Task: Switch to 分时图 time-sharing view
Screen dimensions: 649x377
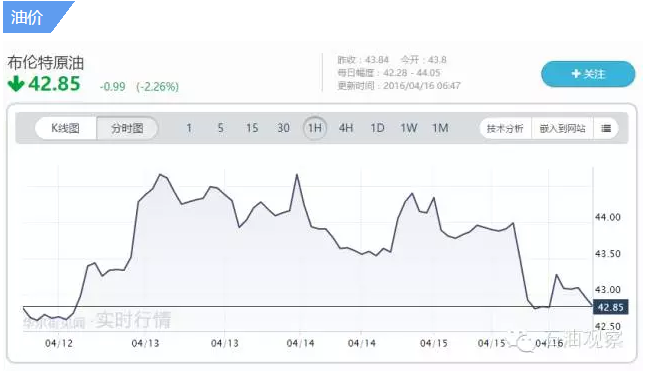Action: 127,128
